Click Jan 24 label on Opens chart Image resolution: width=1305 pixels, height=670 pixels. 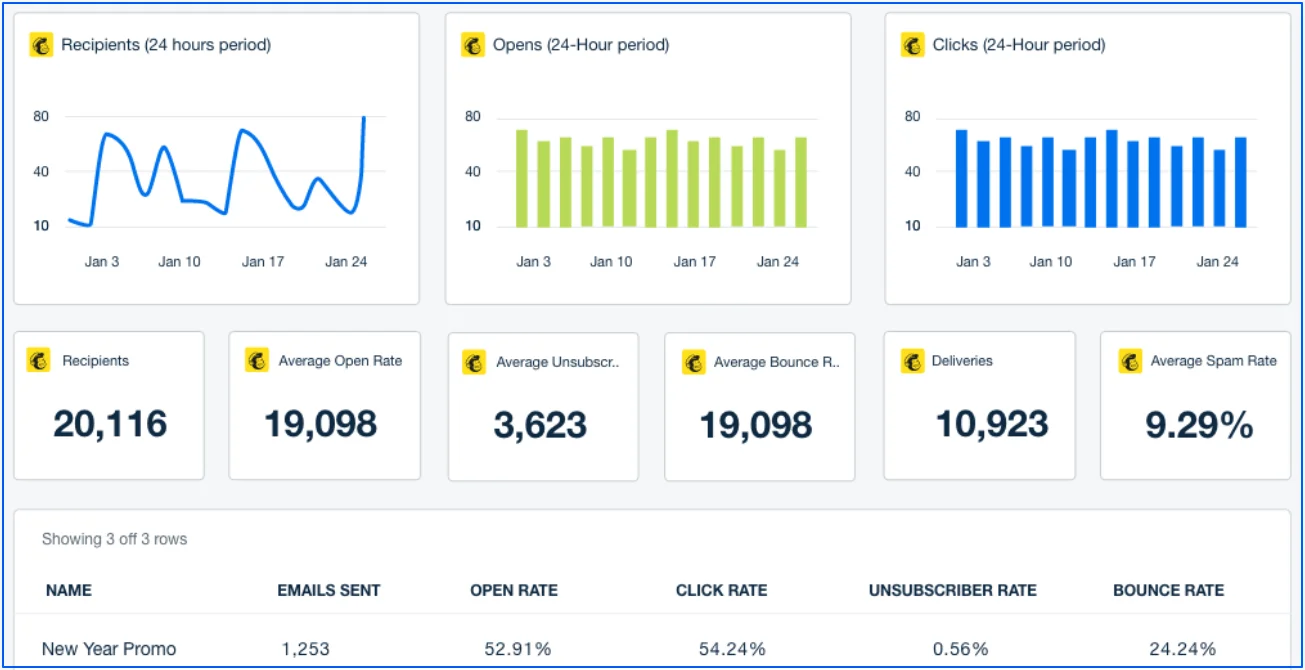[x=778, y=262]
